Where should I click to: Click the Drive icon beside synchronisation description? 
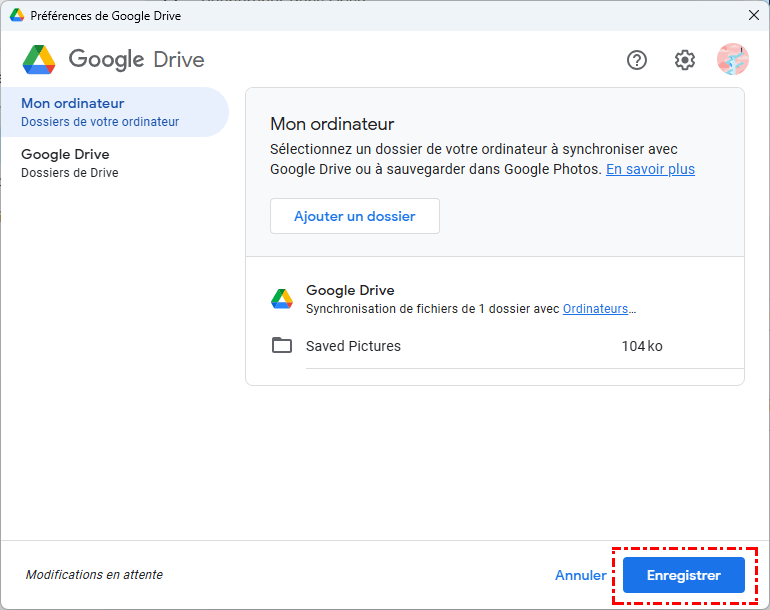[x=282, y=299]
